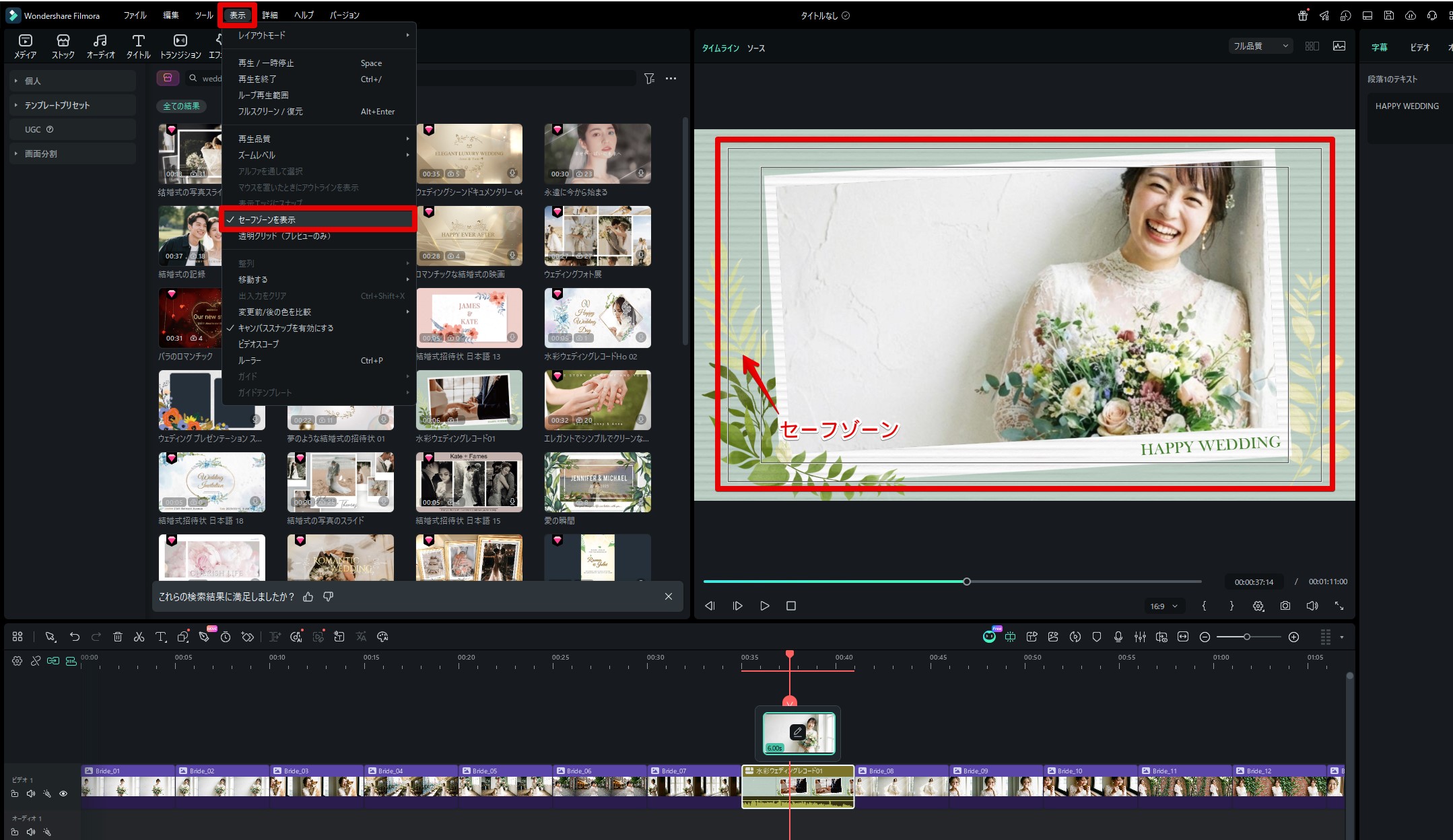Click the timeline track settings gear icon
Image resolution: width=1453 pixels, height=840 pixels.
[x=18, y=661]
